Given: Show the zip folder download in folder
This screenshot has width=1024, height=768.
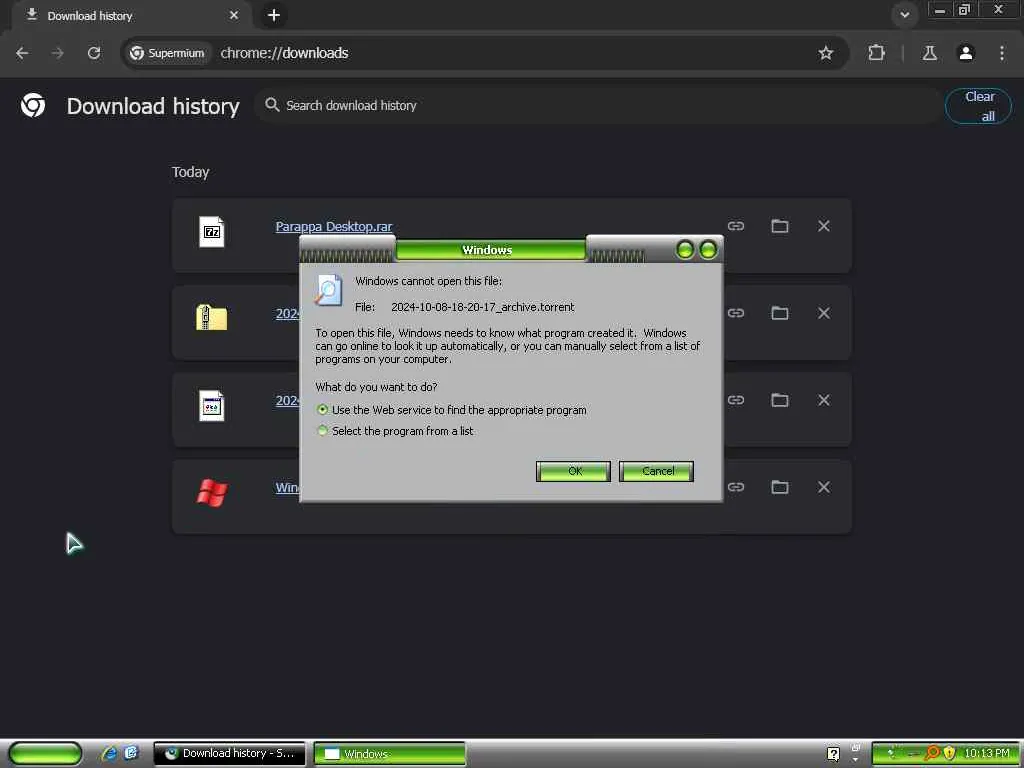Looking at the screenshot, I should point(780,313).
